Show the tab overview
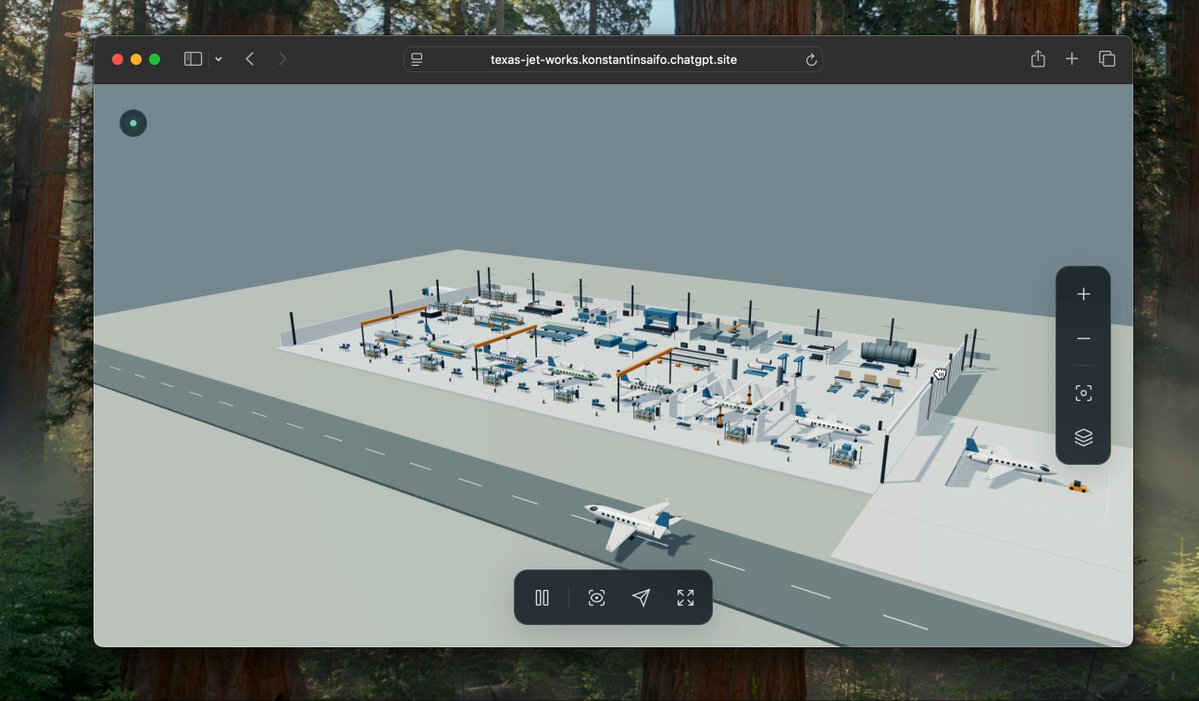Viewport: 1199px width, 701px height. [1106, 59]
